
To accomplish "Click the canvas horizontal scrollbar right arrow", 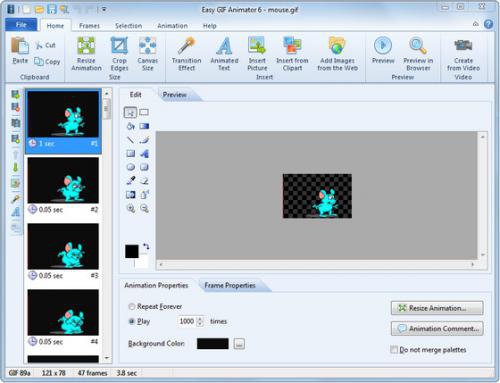I will coord(472,264).
